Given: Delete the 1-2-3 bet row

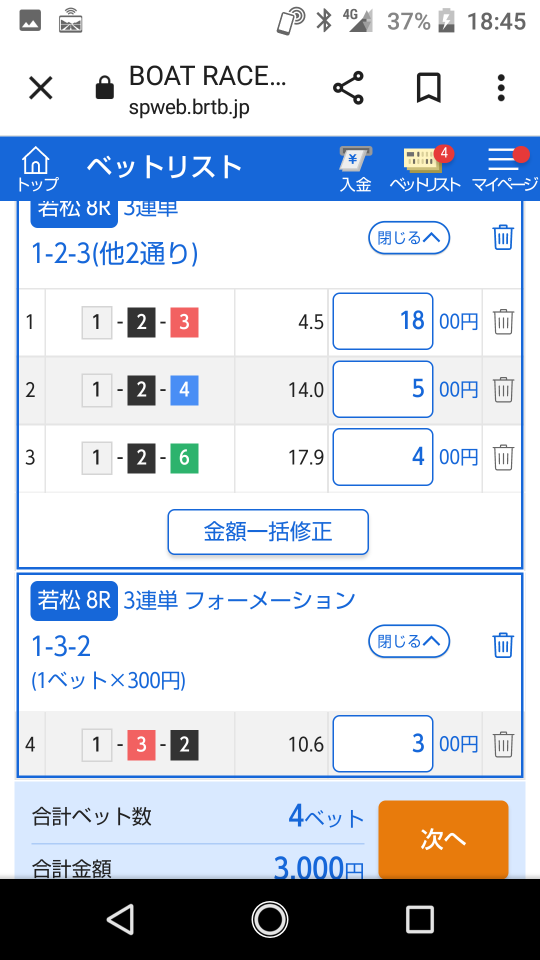Looking at the screenshot, I should point(503,321).
